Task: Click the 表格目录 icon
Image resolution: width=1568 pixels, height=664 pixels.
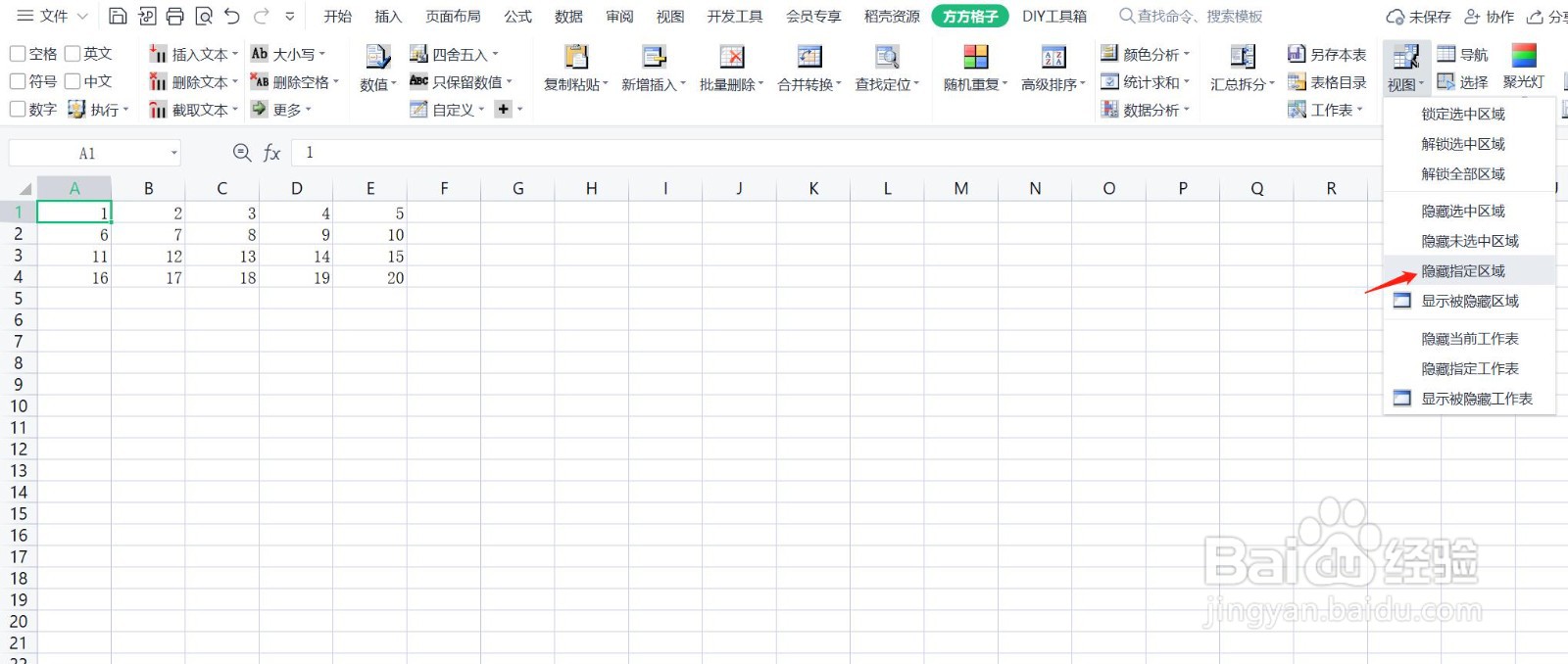Action: (x=1297, y=81)
